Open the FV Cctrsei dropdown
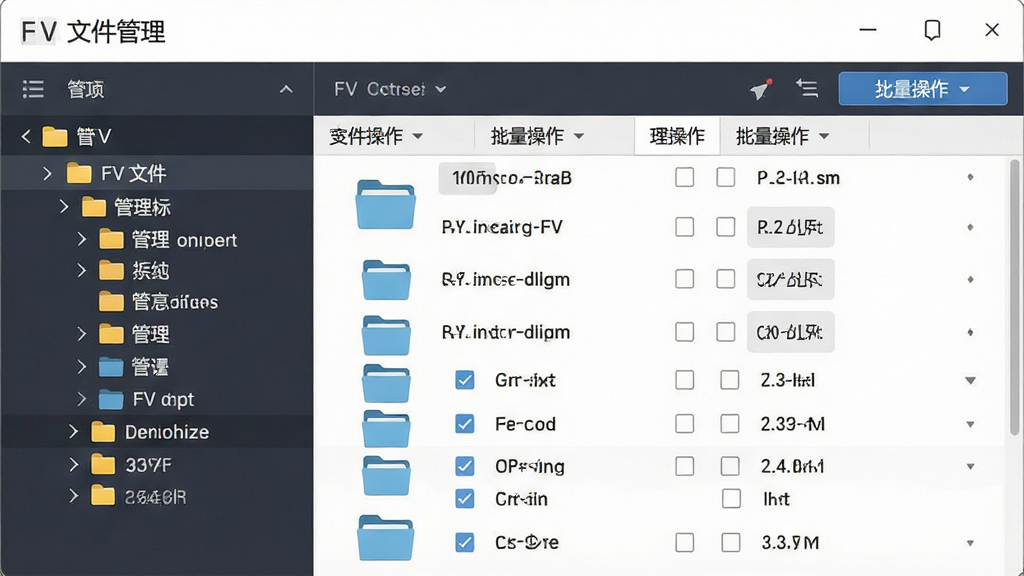The height and width of the screenshot is (576, 1024). [390, 89]
